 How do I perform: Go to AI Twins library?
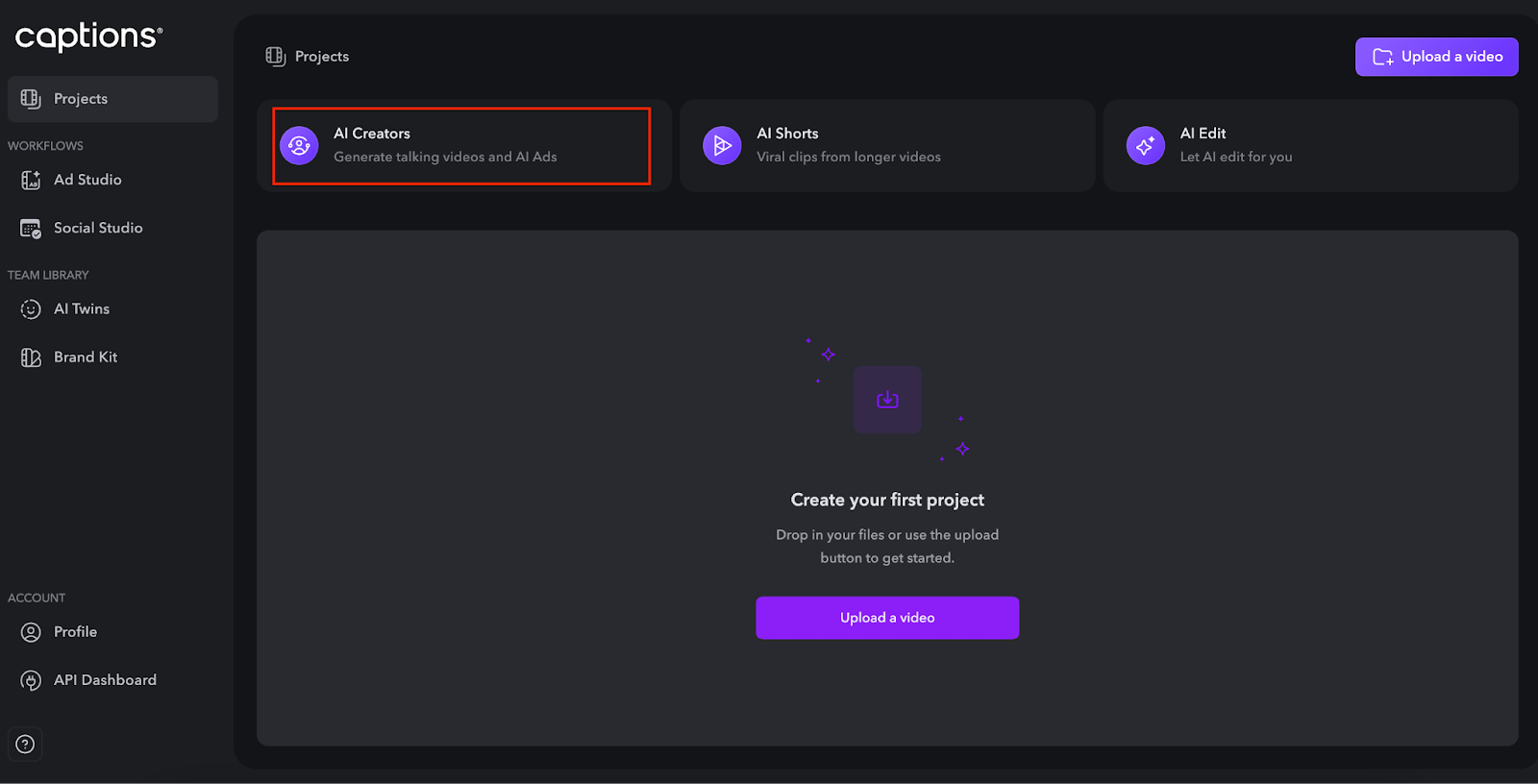112,308
